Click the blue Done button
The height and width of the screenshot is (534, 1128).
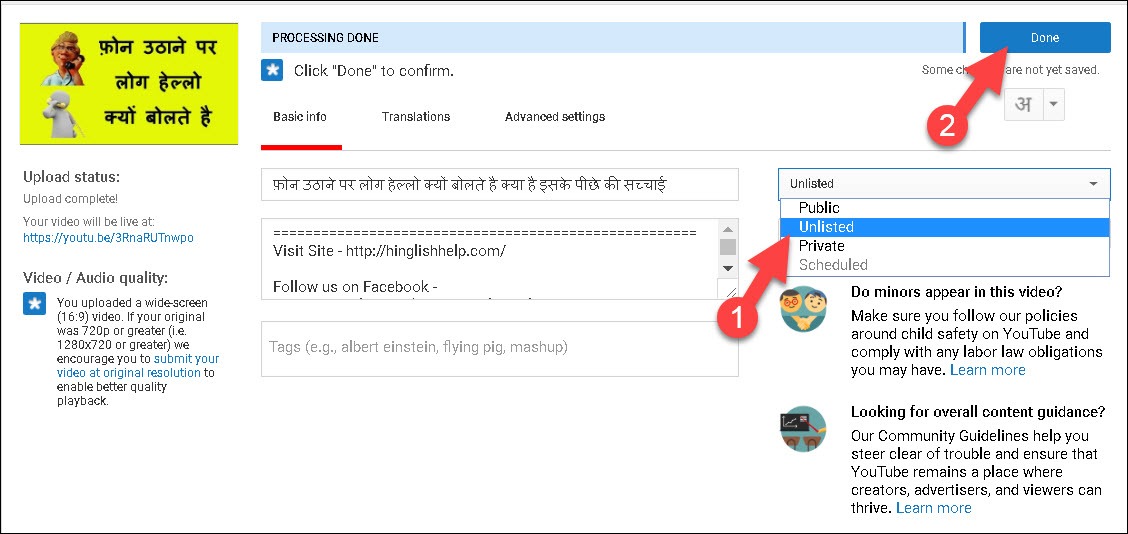1044,38
